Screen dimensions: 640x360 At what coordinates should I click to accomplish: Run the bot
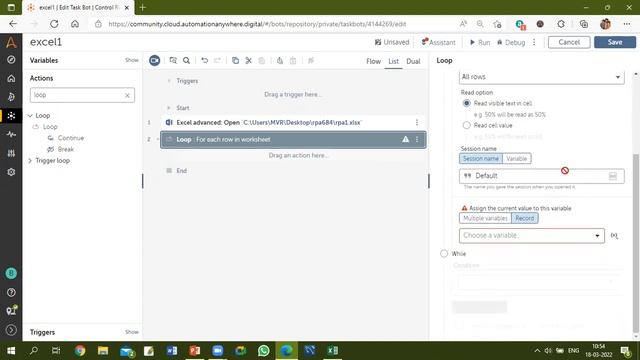[480, 42]
